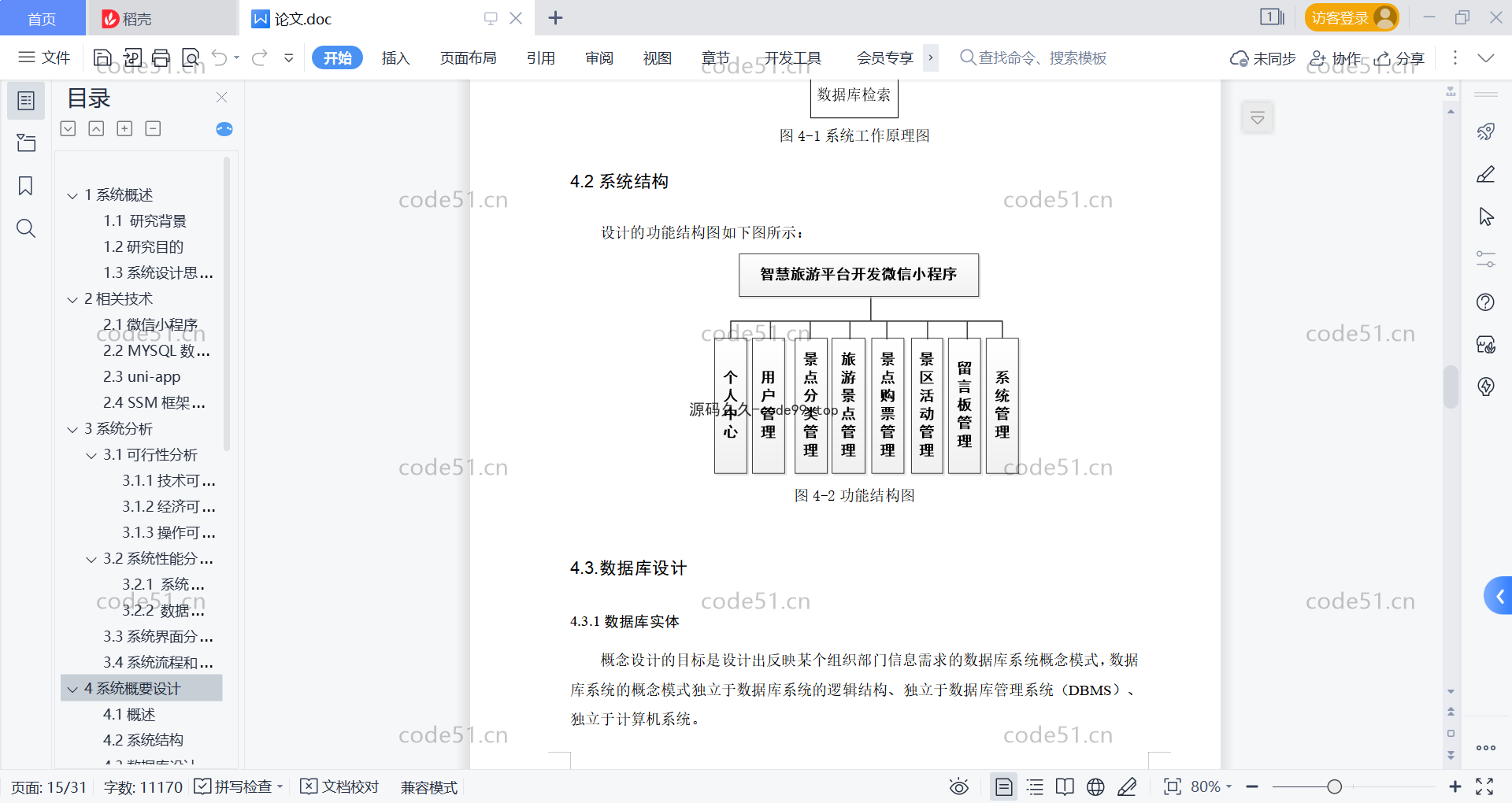Toggle 文档校对 in status bar
This screenshot has width=1512, height=803.
pyautogui.click(x=340, y=786)
